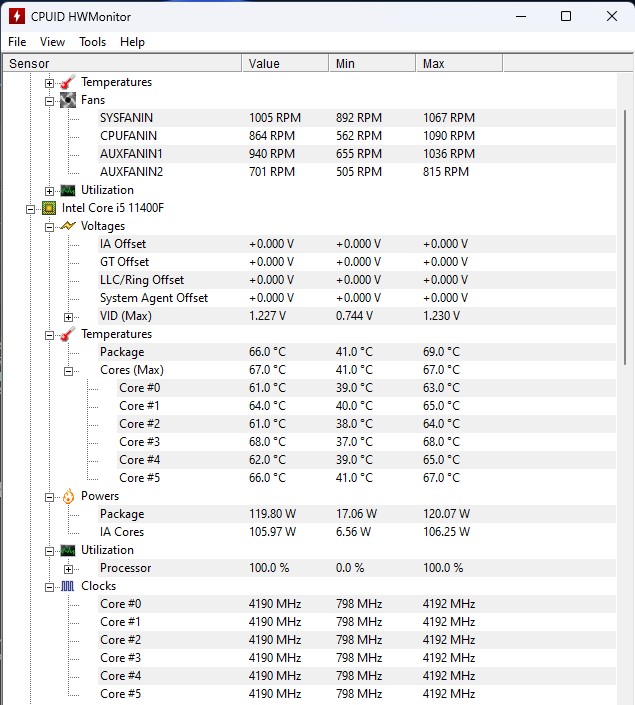Click the flame icon beside Powers
Viewport: 635px width, 705px height.
click(x=68, y=496)
